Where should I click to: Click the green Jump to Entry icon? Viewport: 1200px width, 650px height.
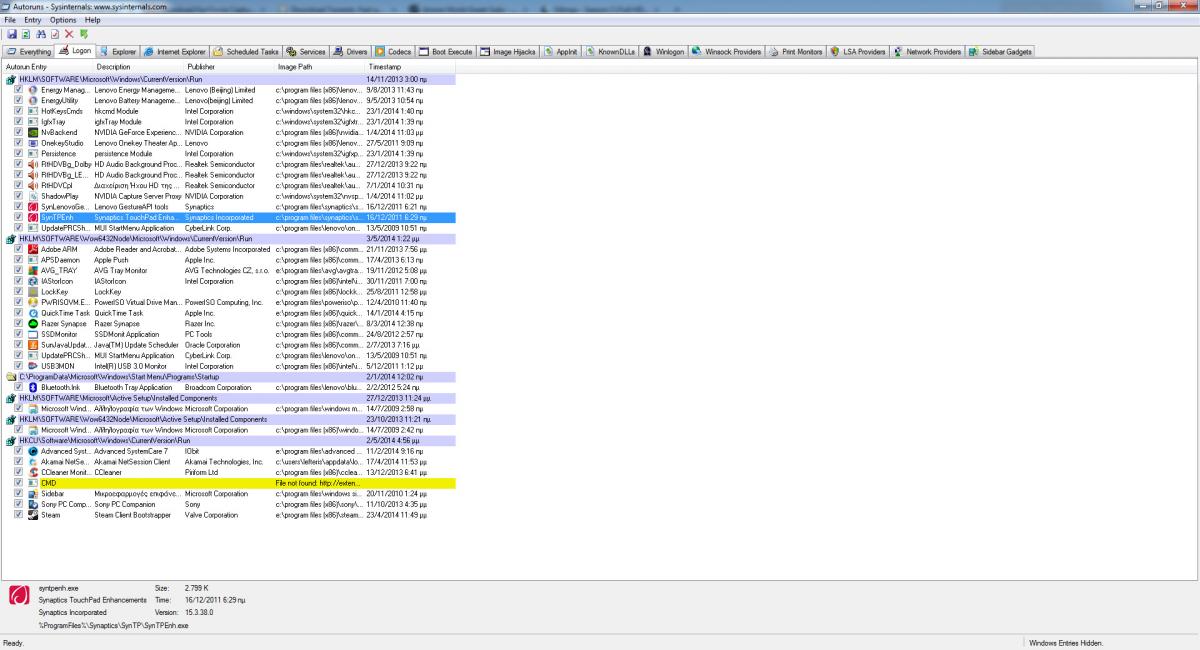[84, 34]
